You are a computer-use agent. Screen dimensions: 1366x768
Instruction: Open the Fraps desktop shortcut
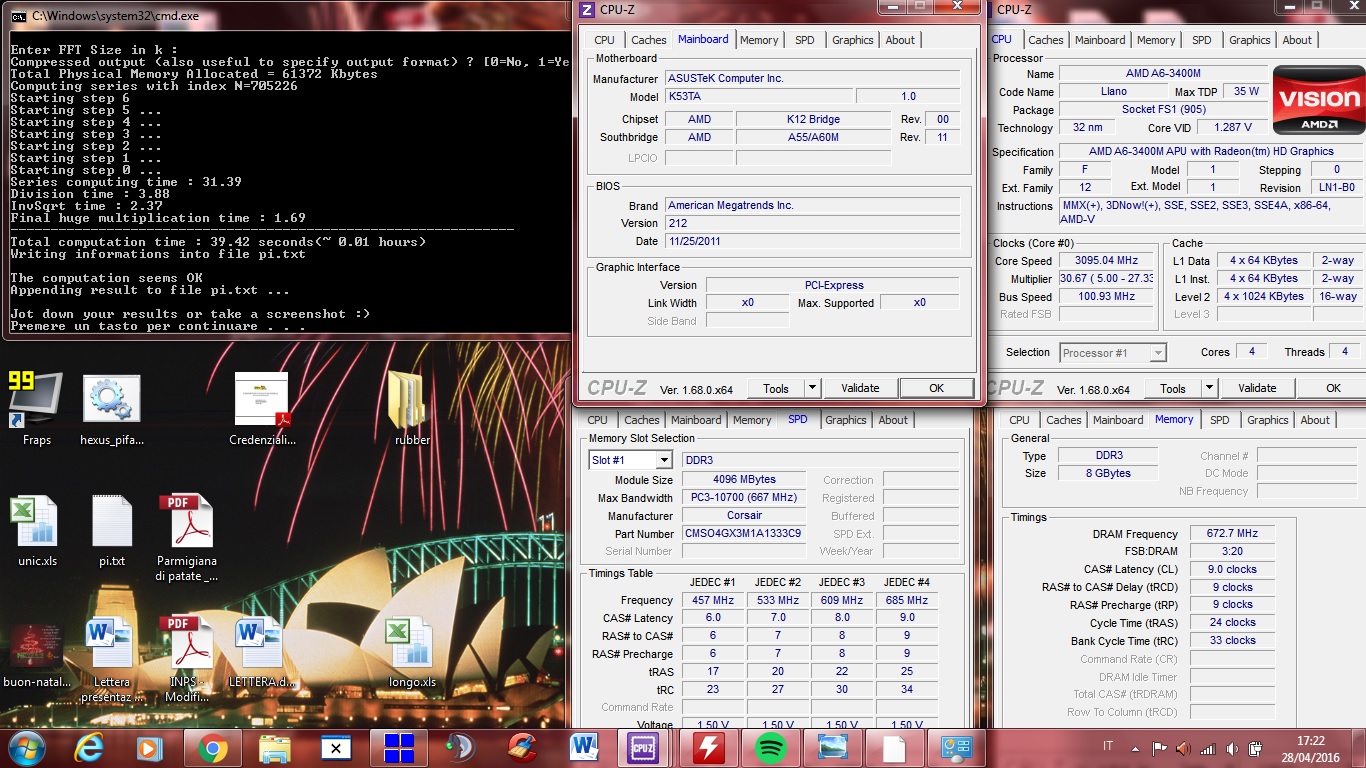click(36, 408)
